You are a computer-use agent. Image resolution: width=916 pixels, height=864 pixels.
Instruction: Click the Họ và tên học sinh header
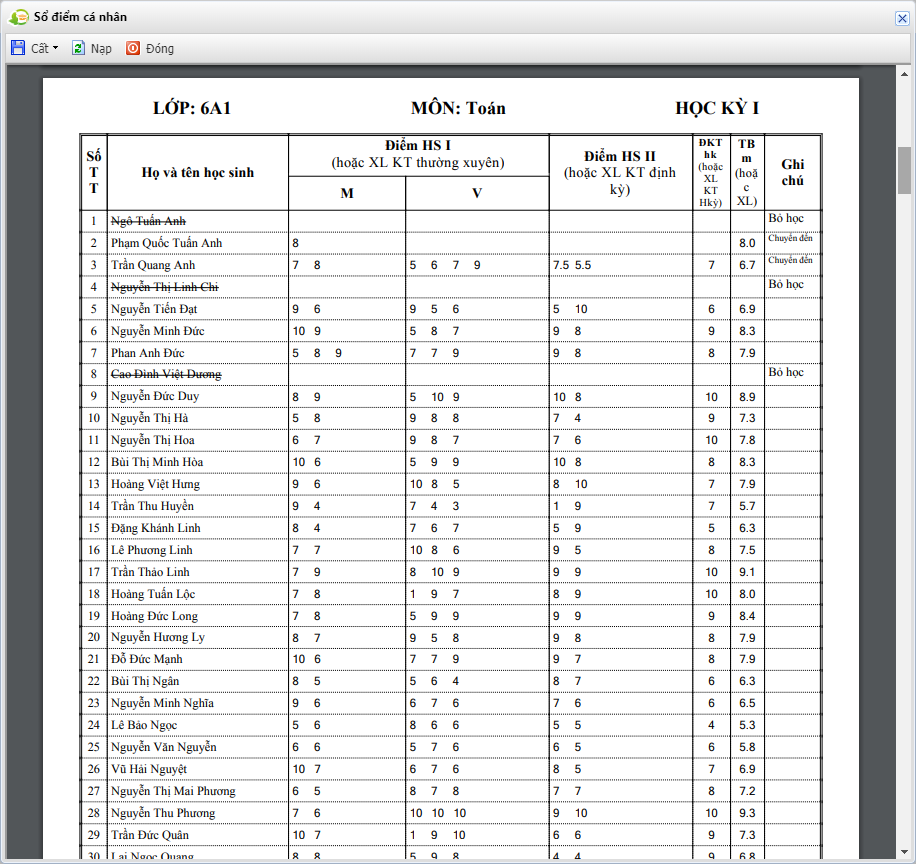point(197,172)
